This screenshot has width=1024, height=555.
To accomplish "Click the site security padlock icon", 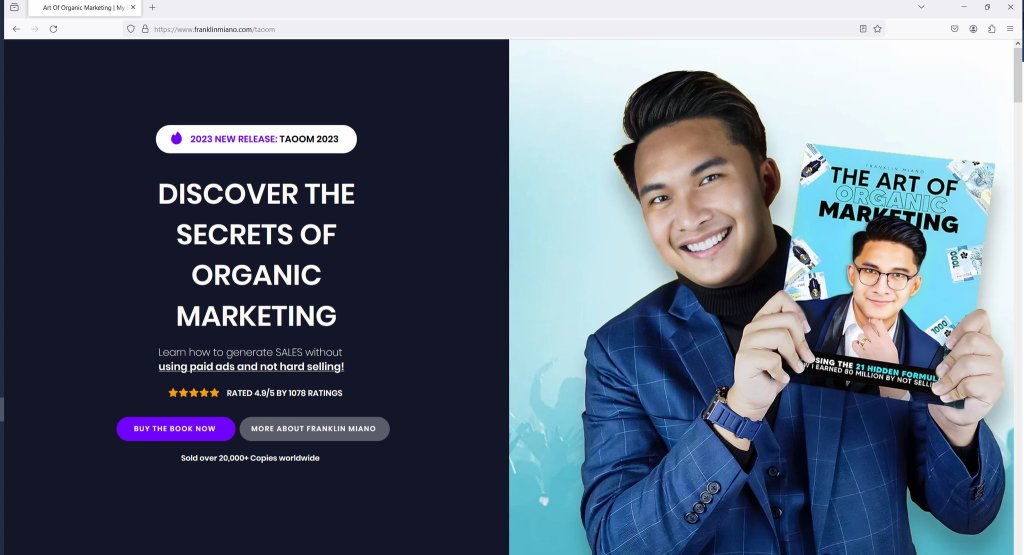I will pos(145,29).
